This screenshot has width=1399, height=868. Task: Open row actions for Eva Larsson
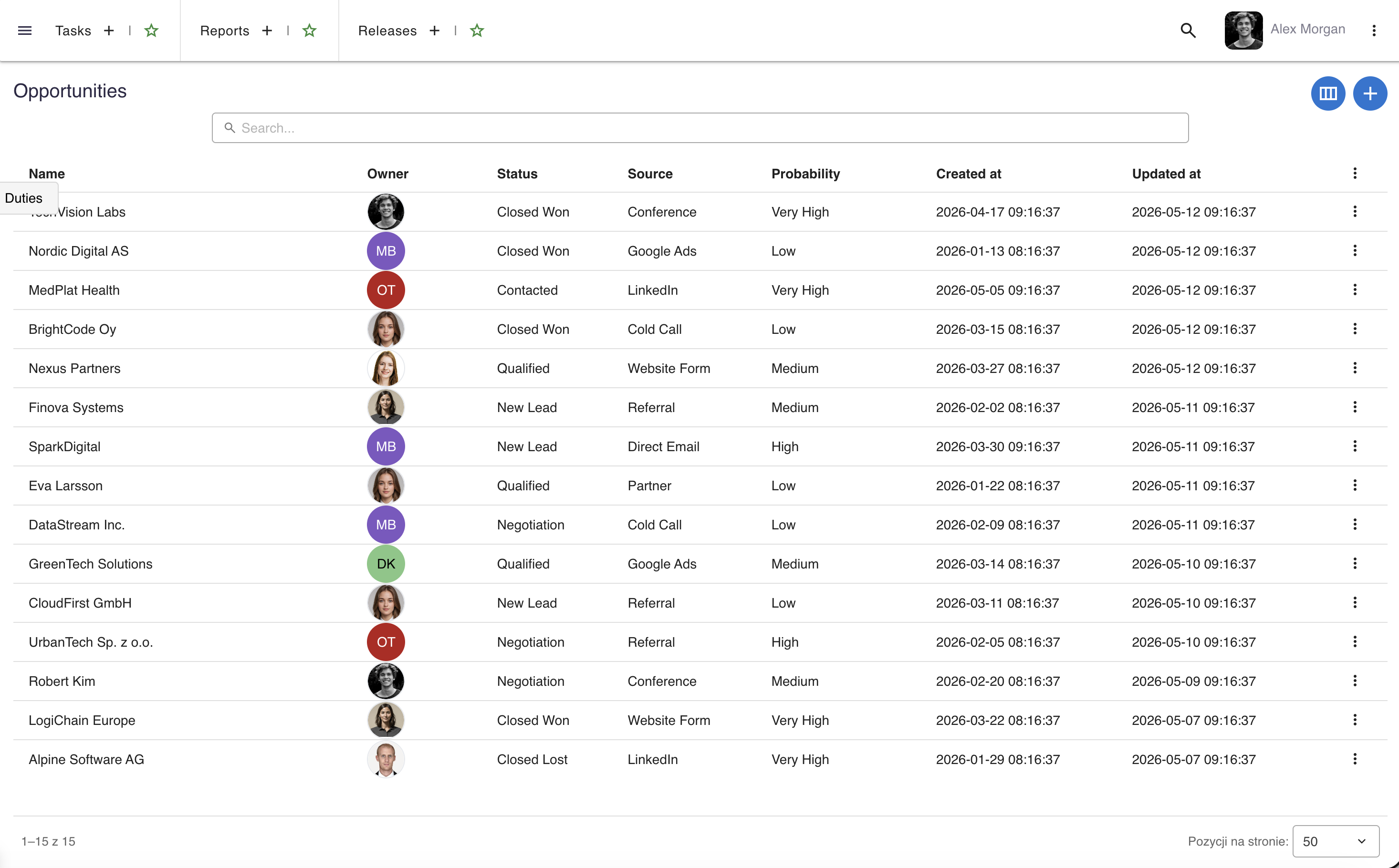coord(1355,485)
